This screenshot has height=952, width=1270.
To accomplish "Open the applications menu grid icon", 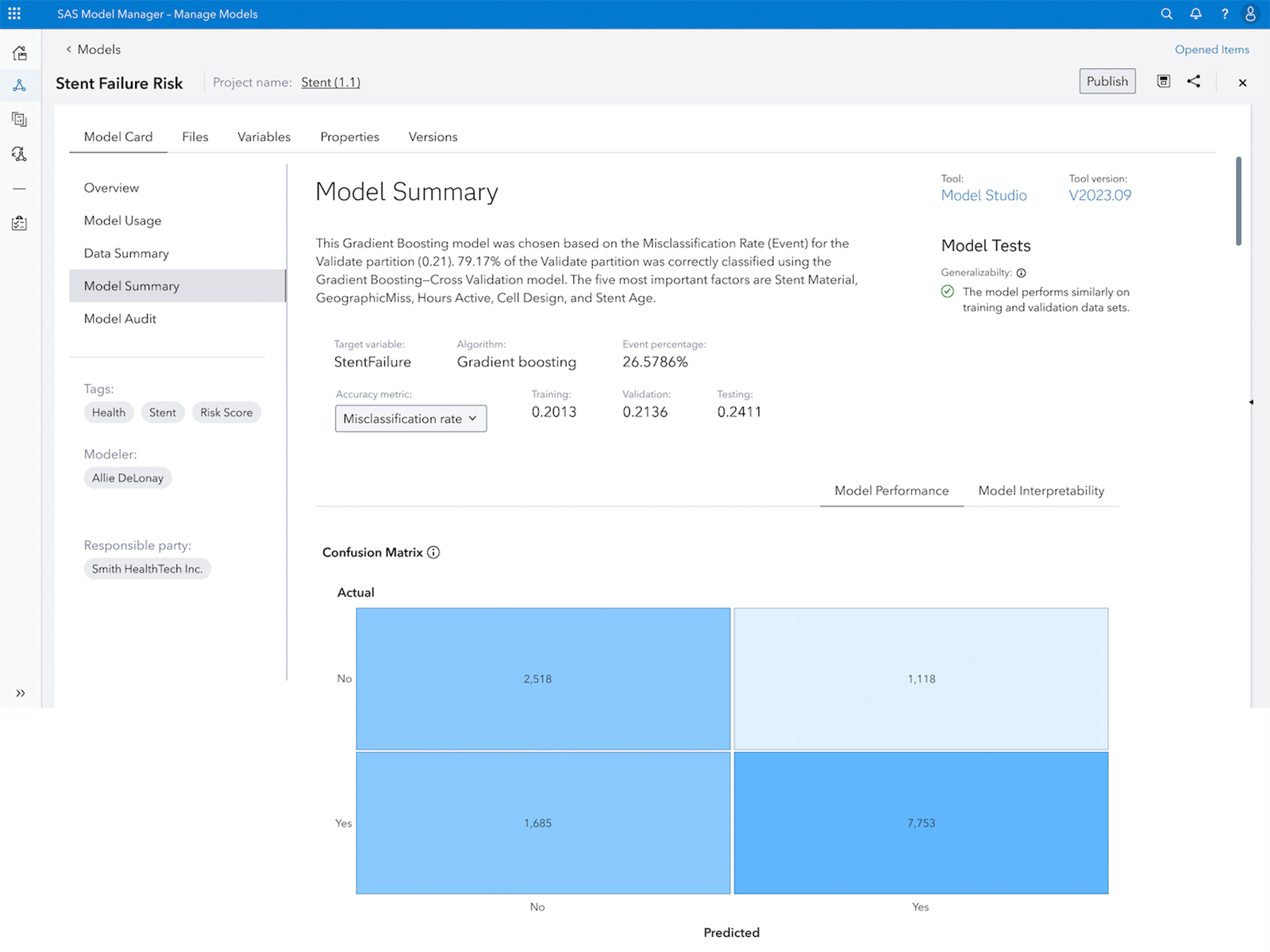I will point(14,14).
